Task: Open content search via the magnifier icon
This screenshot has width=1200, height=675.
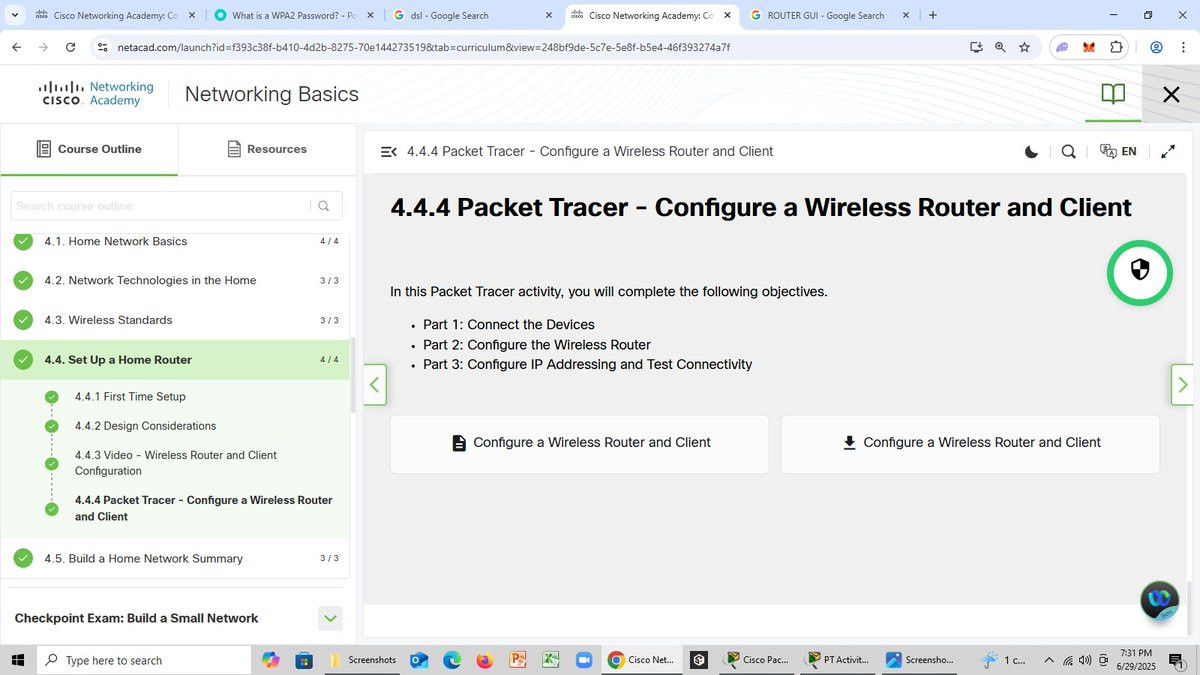Action: point(1069,152)
